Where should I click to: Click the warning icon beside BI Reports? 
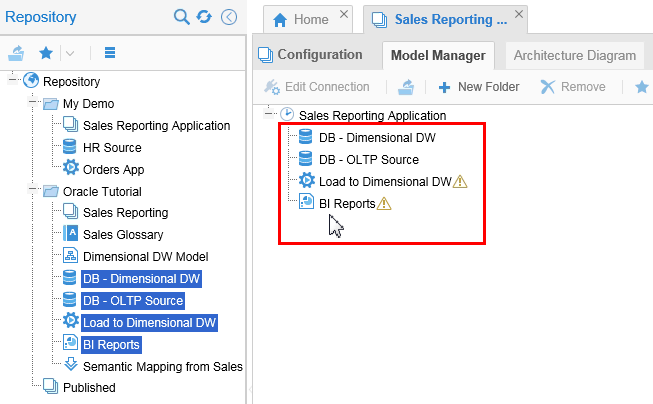point(385,204)
